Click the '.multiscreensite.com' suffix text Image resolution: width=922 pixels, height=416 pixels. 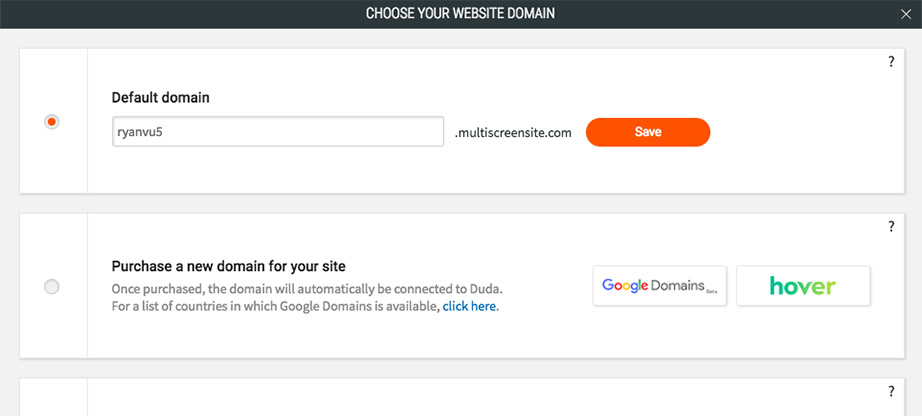(513, 132)
